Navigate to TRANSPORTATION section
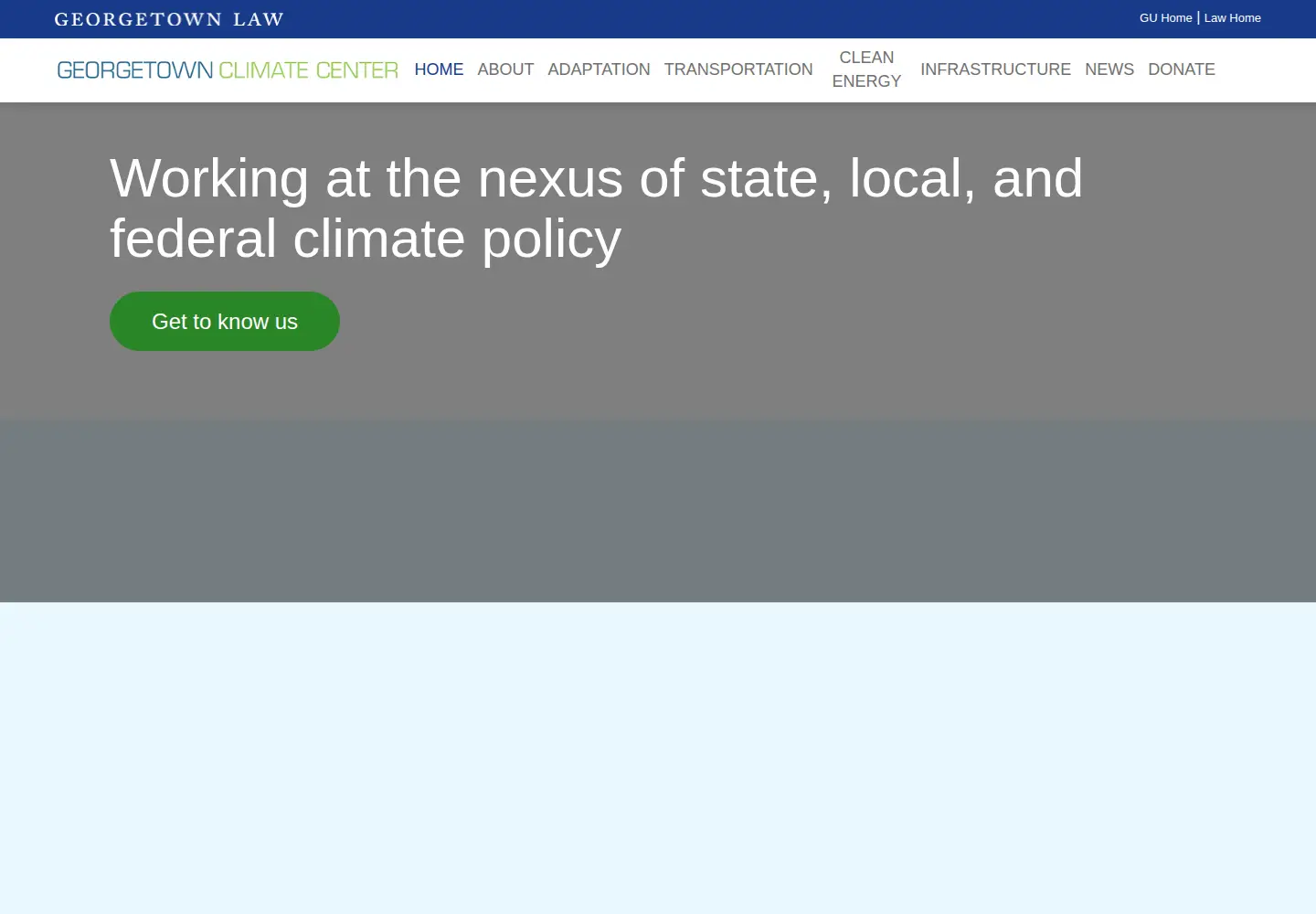This screenshot has height=914, width=1316. 738,69
